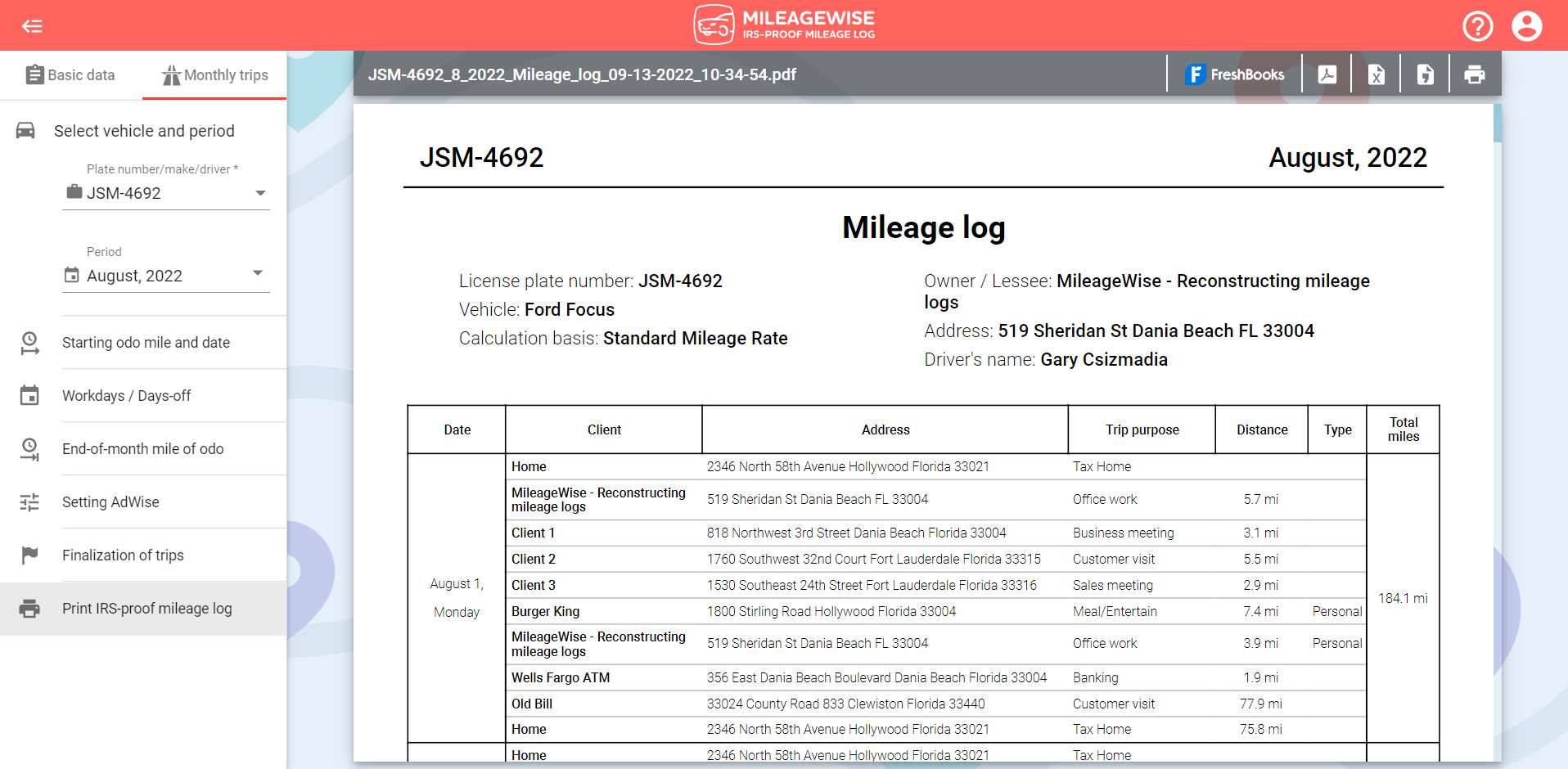Click the 'Meal/Entertain' purpose cell

pos(1142,611)
